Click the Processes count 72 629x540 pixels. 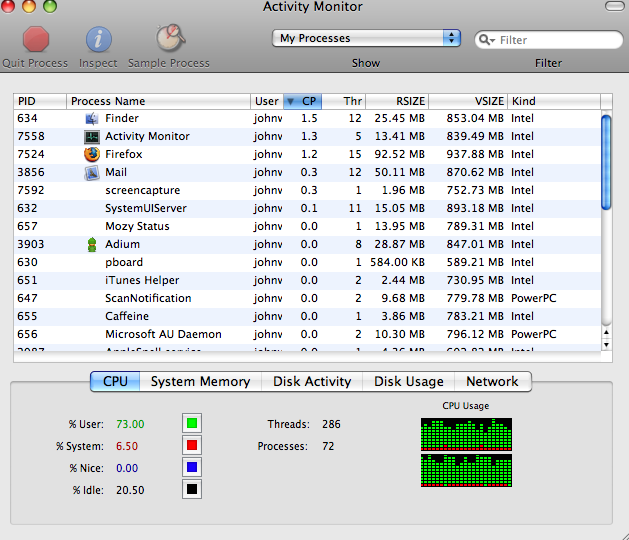(328, 447)
